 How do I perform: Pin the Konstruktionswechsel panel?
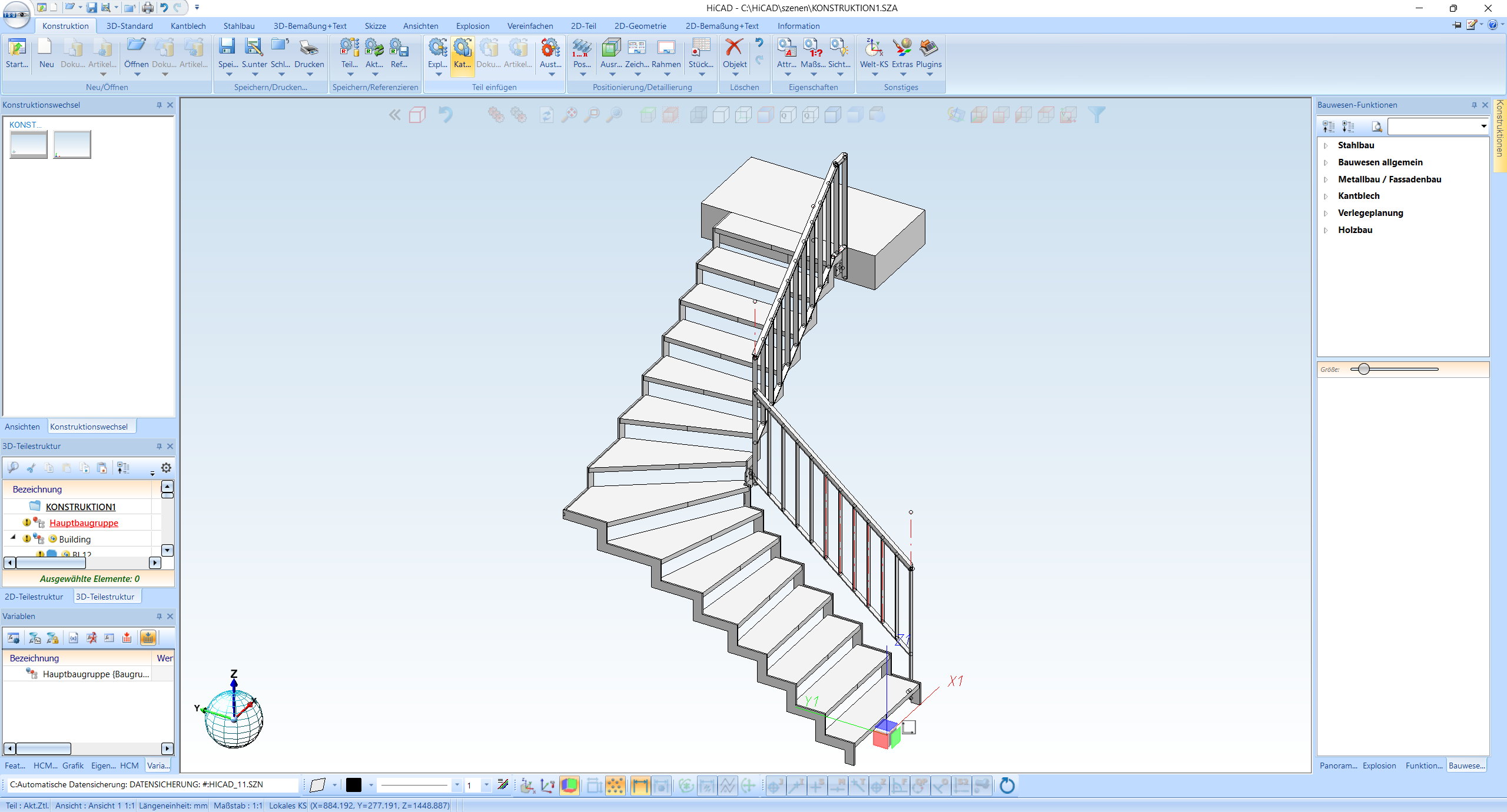(x=159, y=105)
